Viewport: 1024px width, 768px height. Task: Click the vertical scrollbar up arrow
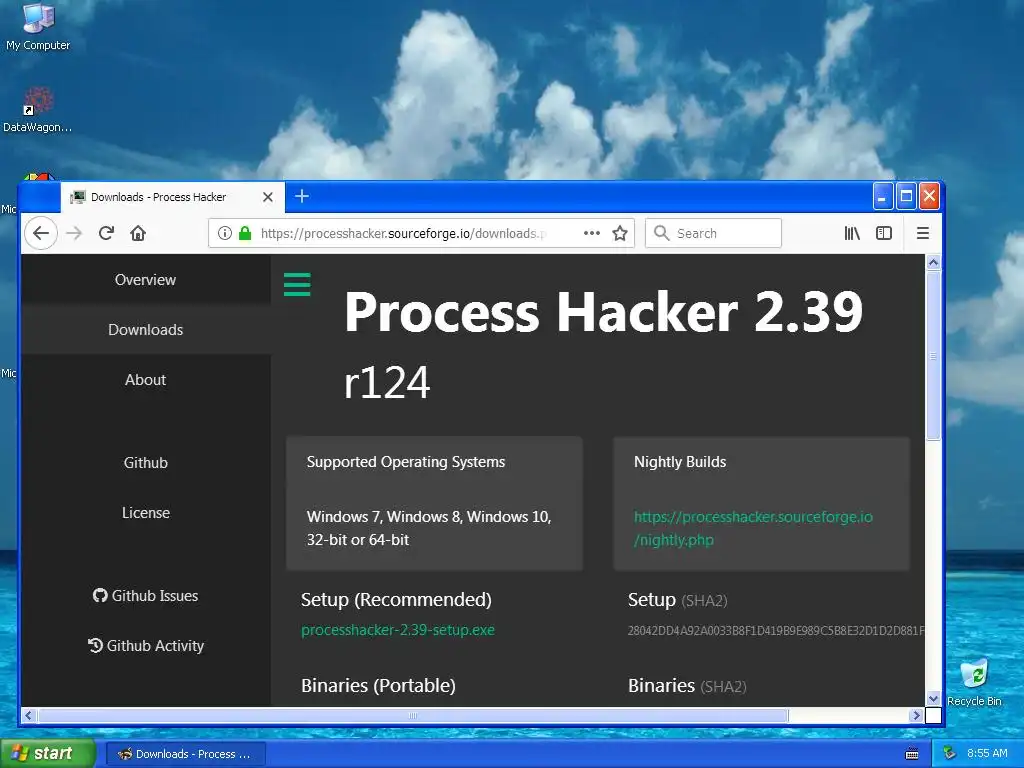pyautogui.click(x=933, y=263)
